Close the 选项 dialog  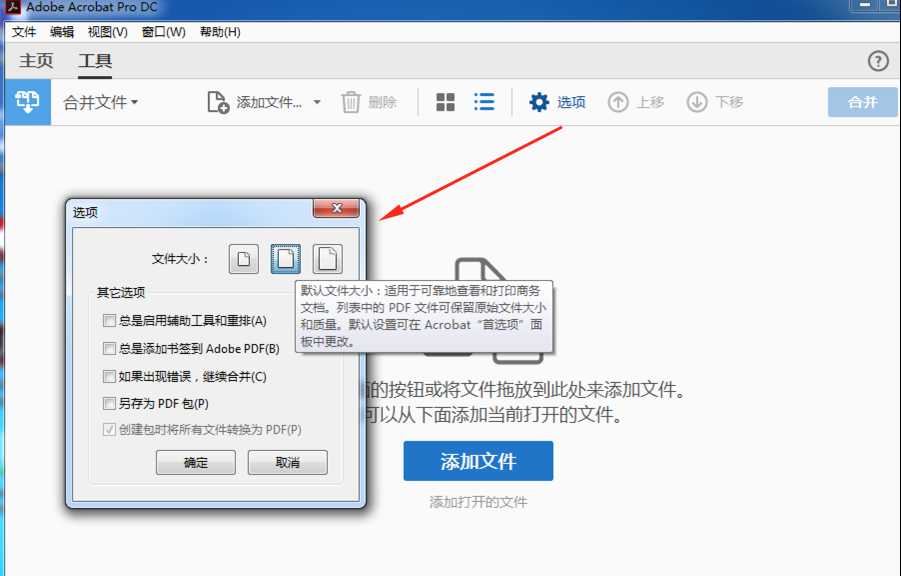(337, 208)
